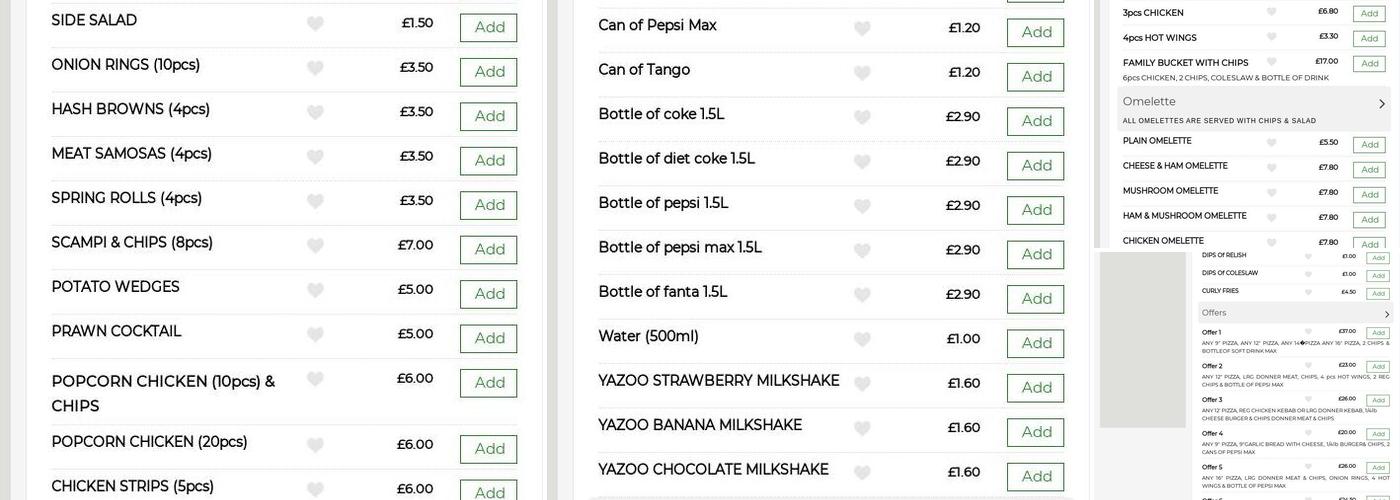Click the heart icon beside Onion Rings (10pcs)
1400x500 pixels.
tap(315, 68)
